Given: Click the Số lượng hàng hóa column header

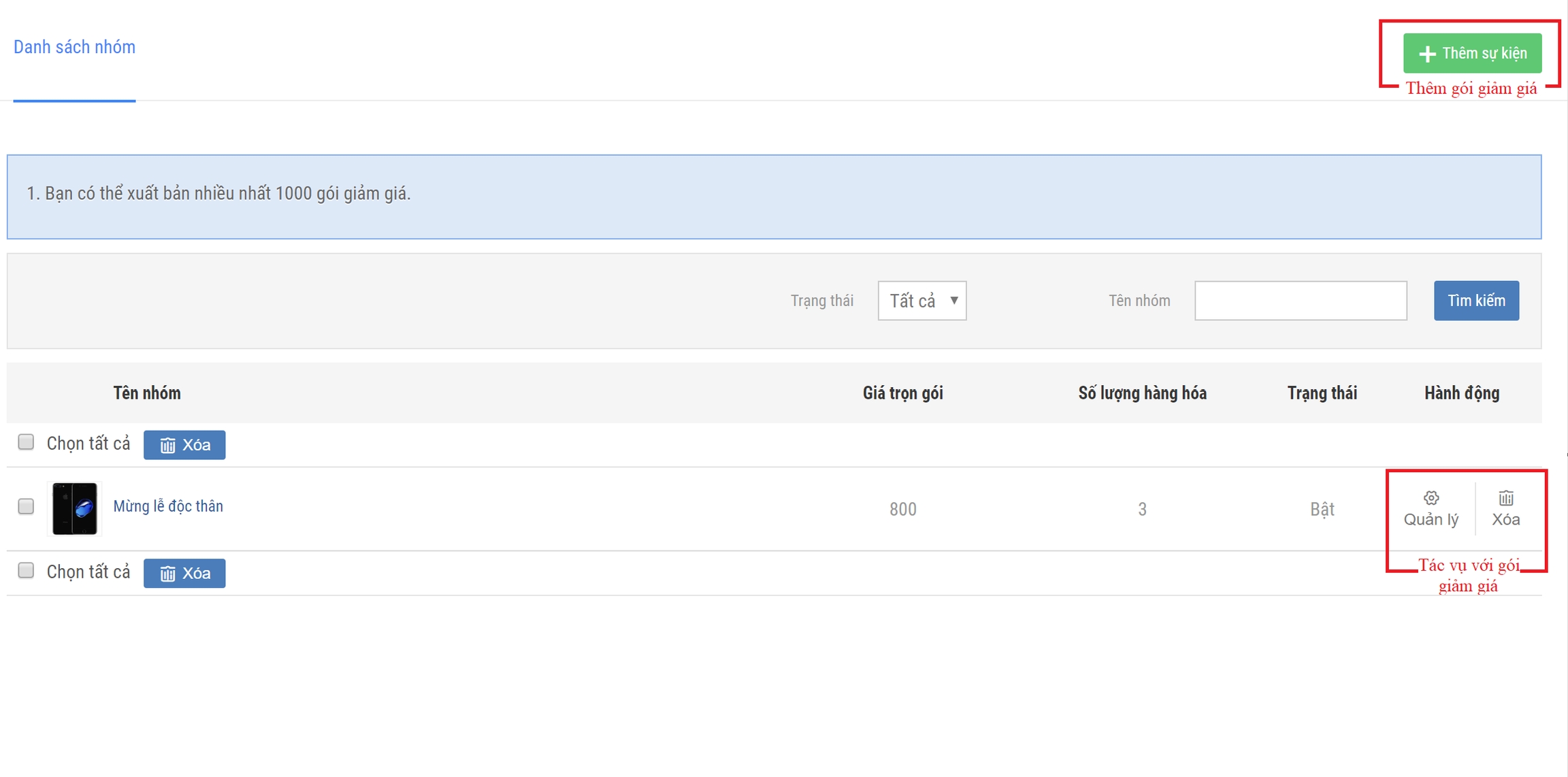Looking at the screenshot, I should click(x=1142, y=393).
